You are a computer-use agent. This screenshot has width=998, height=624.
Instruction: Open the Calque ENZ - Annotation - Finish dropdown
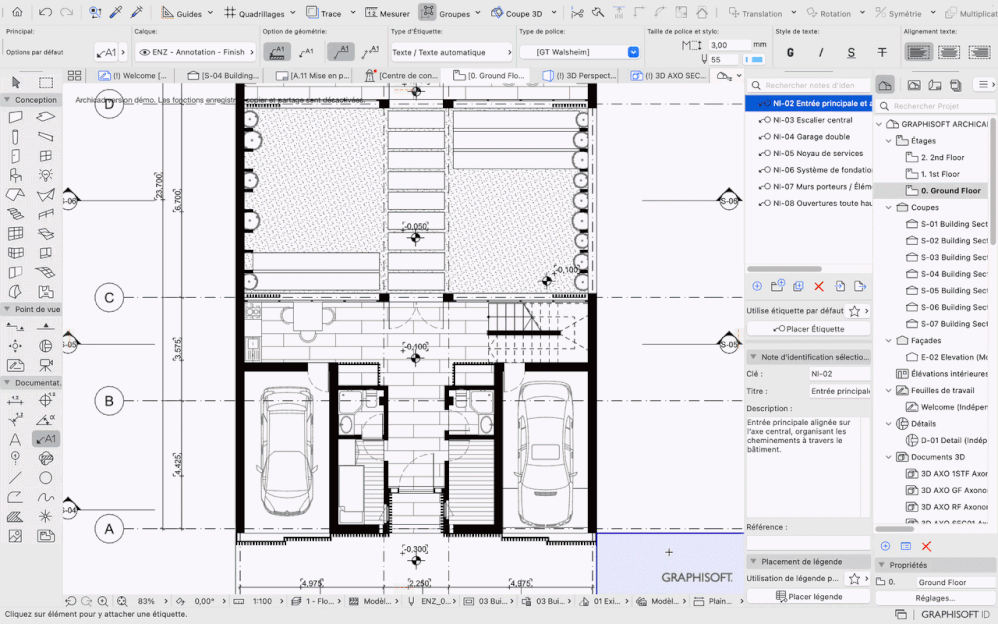pos(196,52)
